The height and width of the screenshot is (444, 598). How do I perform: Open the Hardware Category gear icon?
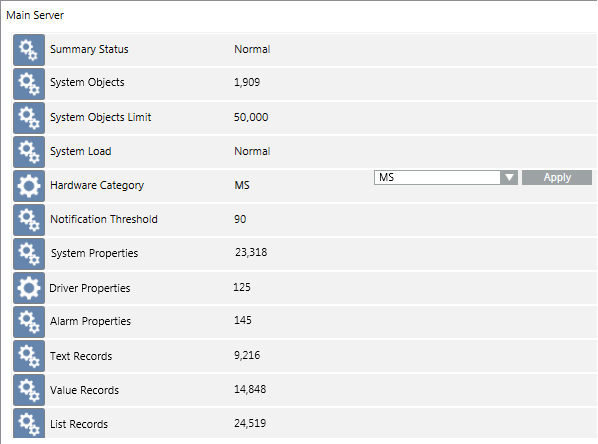coord(29,186)
